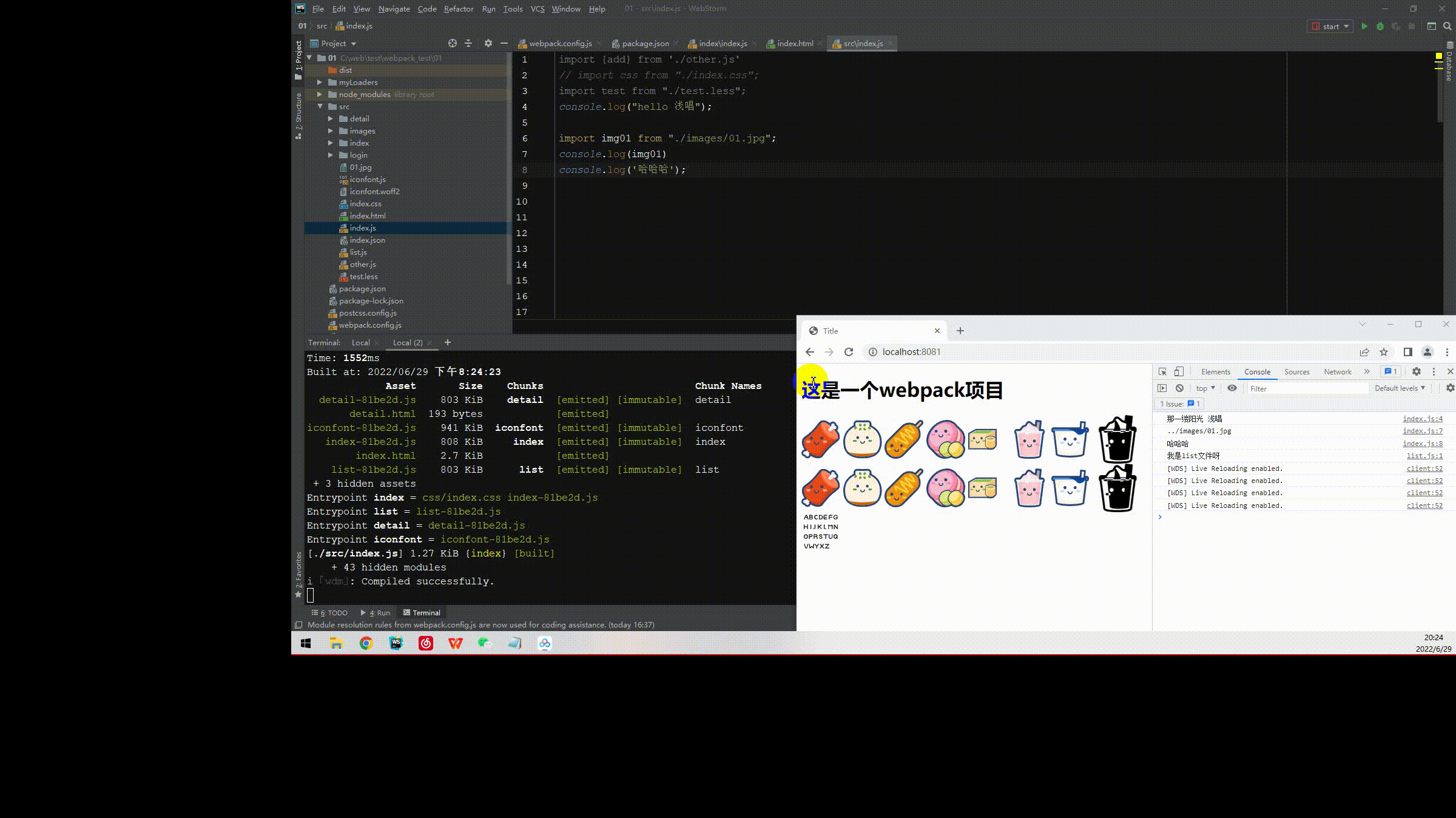The image size is (1456, 818).
Task: Toggle console sidebar panel button
Action: pos(1162,388)
